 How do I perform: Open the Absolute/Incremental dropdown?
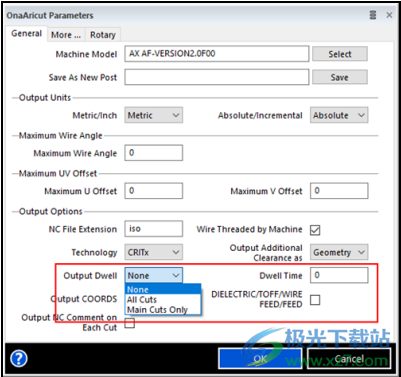(x=339, y=115)
